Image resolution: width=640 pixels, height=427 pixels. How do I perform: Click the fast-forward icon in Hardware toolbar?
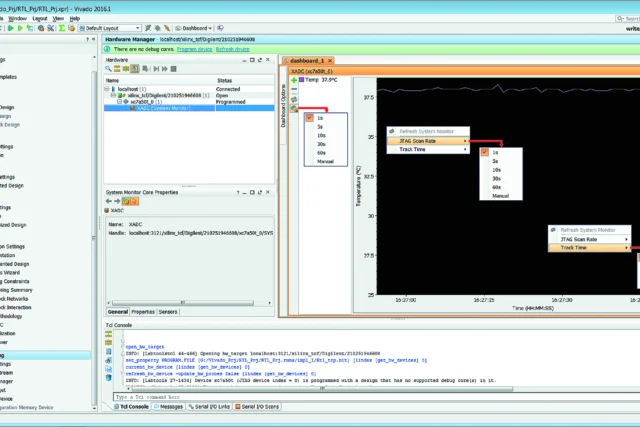pyautogui.click(x=165, y=69)
